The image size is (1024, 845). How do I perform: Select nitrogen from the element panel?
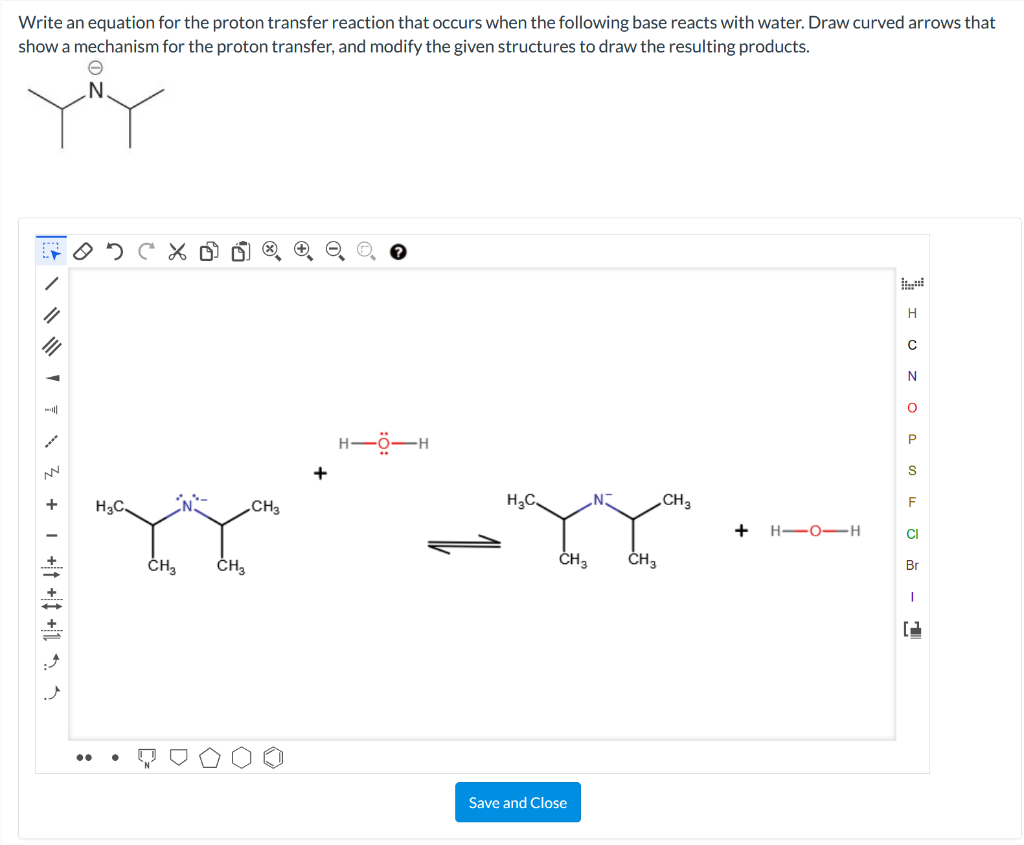[911, 375]
